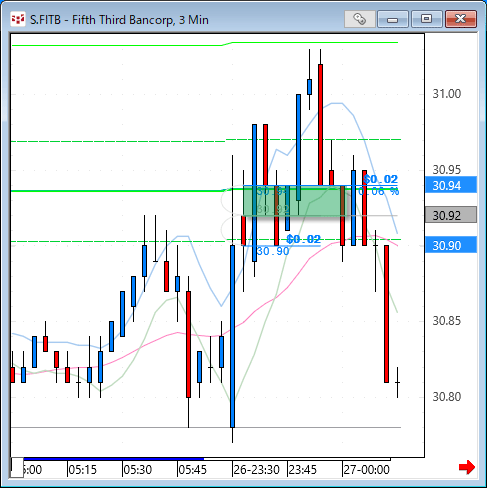Click the 27-00:00 time axis marker

tap(366, 470)
